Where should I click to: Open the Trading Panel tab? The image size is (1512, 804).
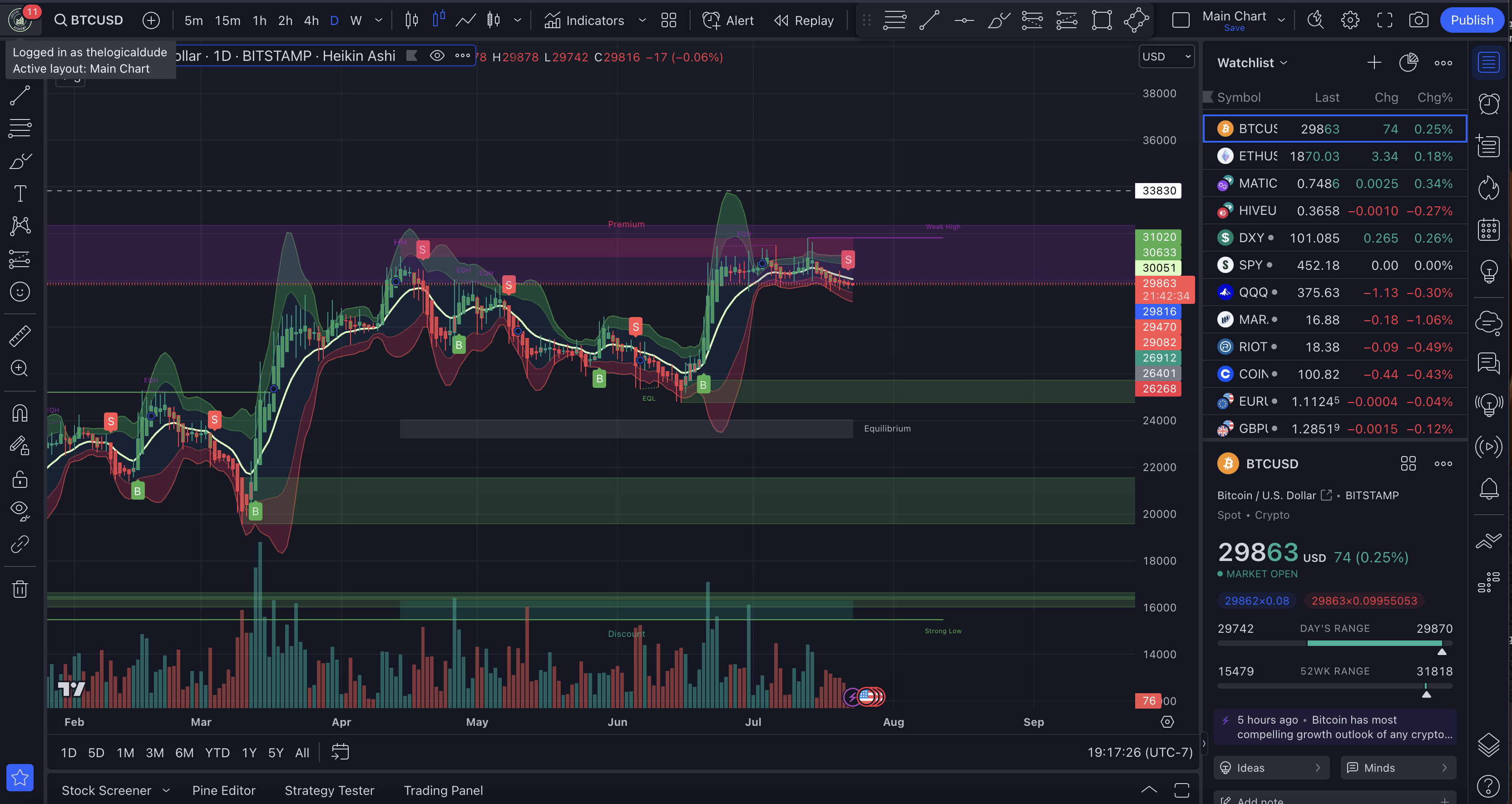(x=443, y=790)
